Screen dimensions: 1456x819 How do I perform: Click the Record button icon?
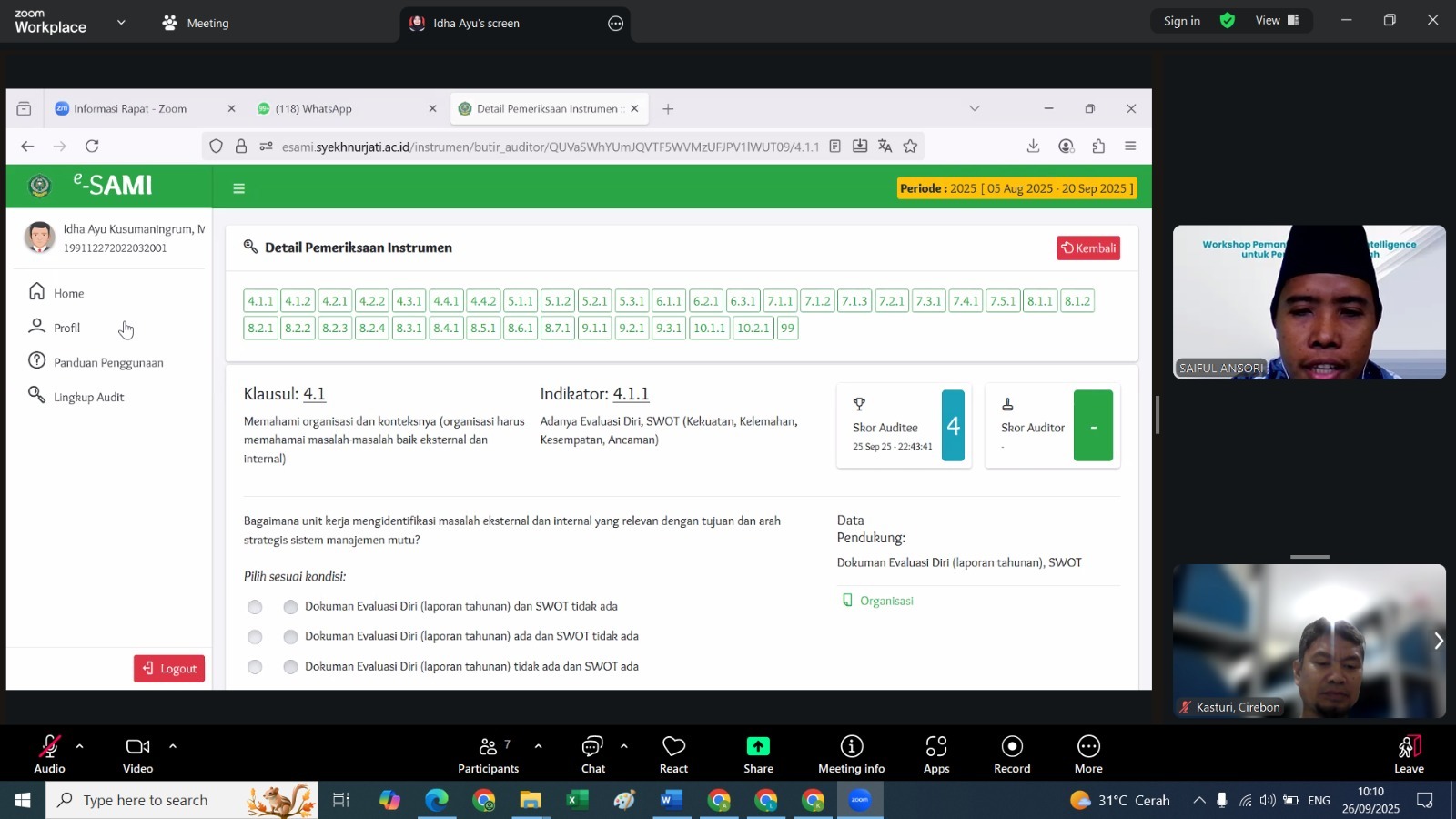pyautogui.click(x=1012, y=747)
